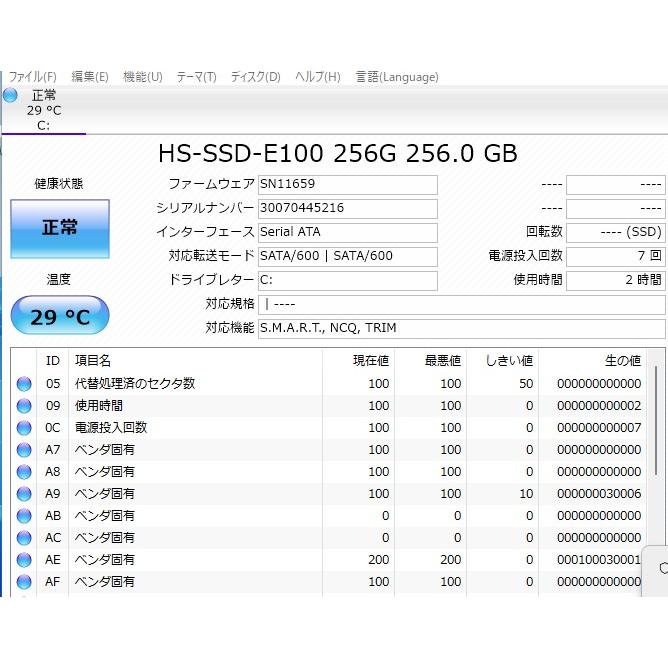Click ベンダ固有 label in AF row
The image size is (668, 668).
pos(105,582)
